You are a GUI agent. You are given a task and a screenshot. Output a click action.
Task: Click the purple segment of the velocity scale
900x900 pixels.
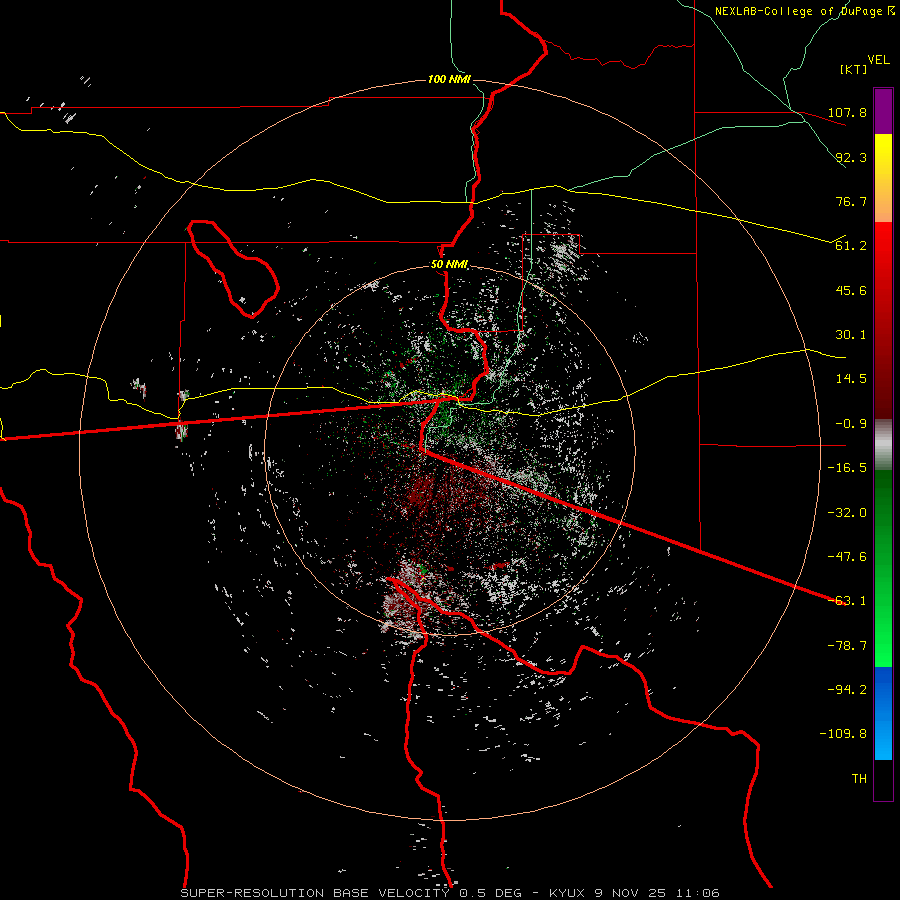[x=883, y=111]
